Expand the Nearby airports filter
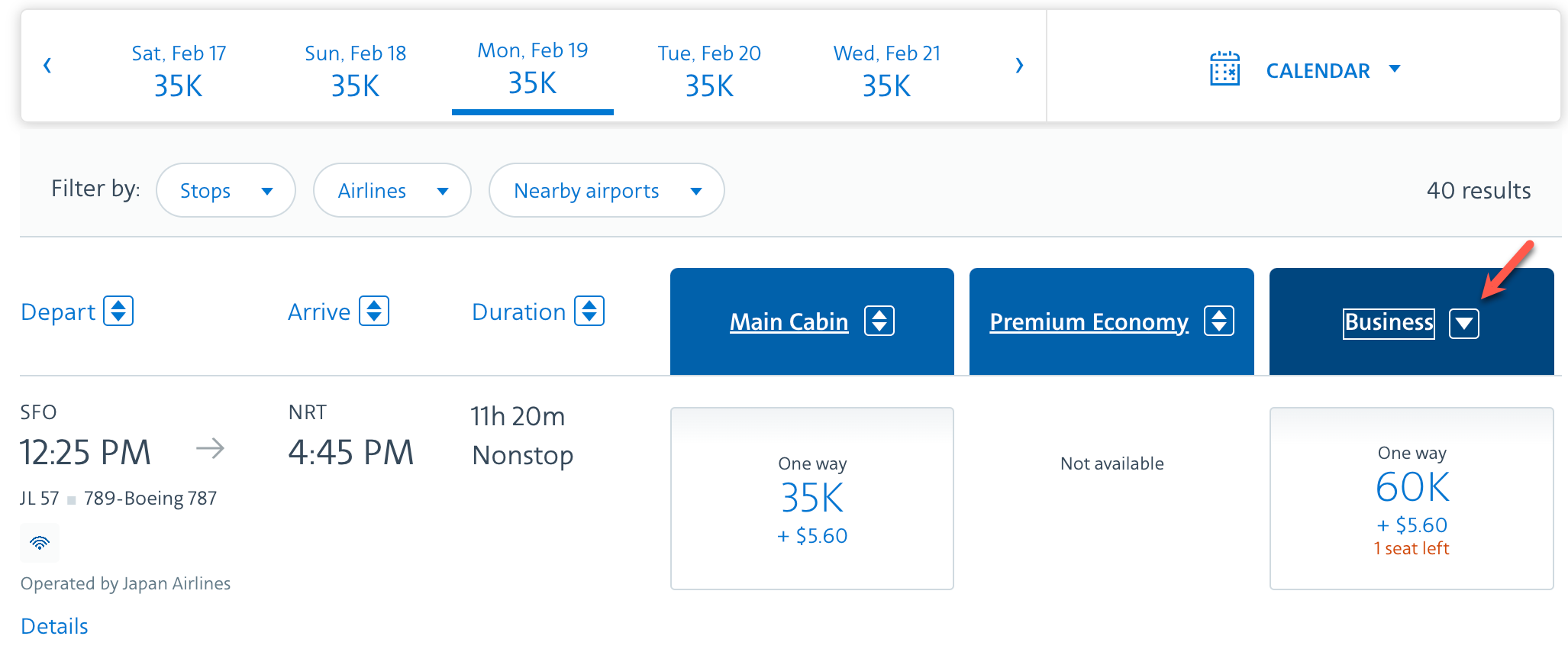 pyautogui.click(x=606, y=190)
